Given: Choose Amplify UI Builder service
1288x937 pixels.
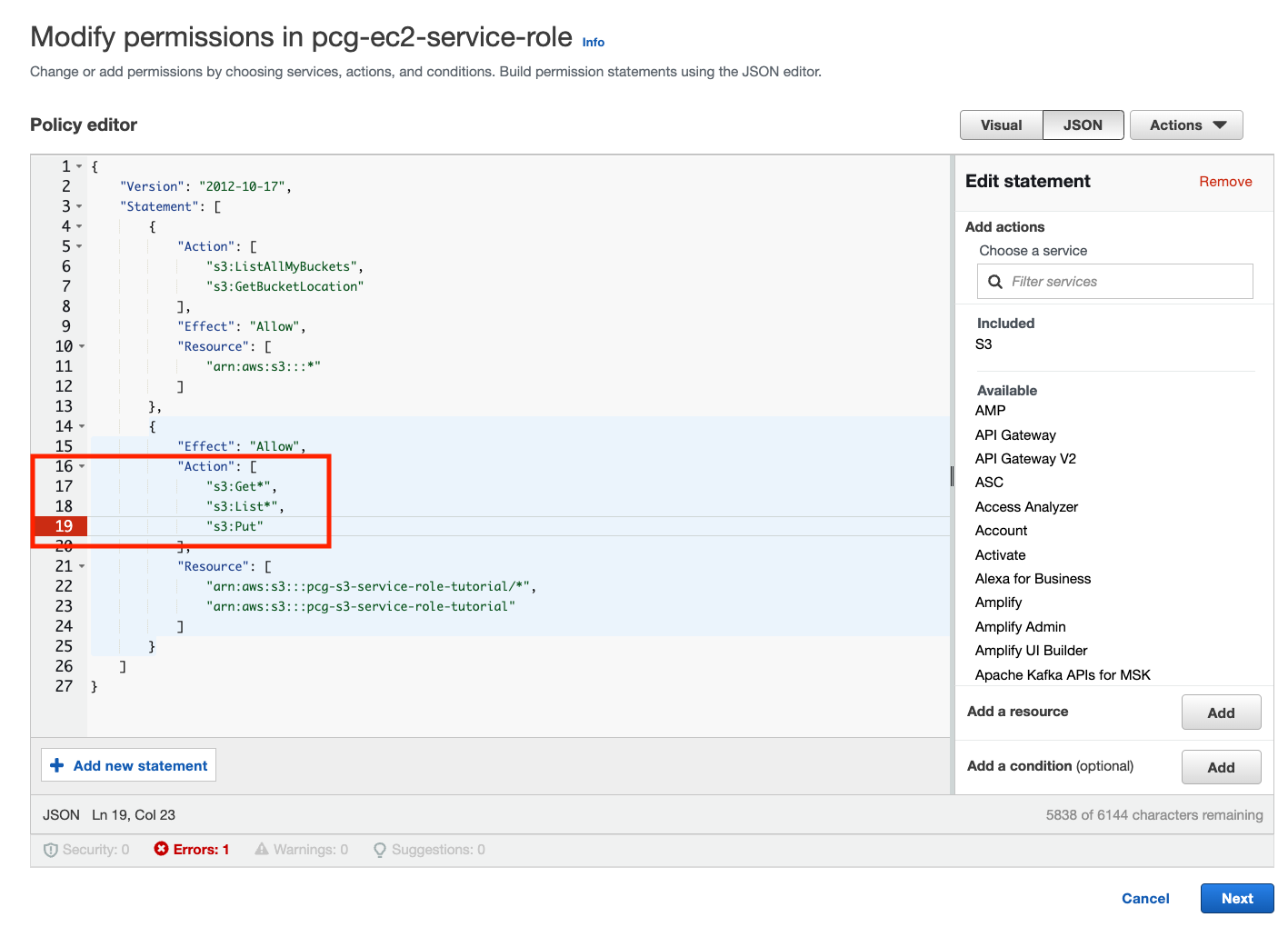Looking at the screenshot, I should coord(1031,651).
